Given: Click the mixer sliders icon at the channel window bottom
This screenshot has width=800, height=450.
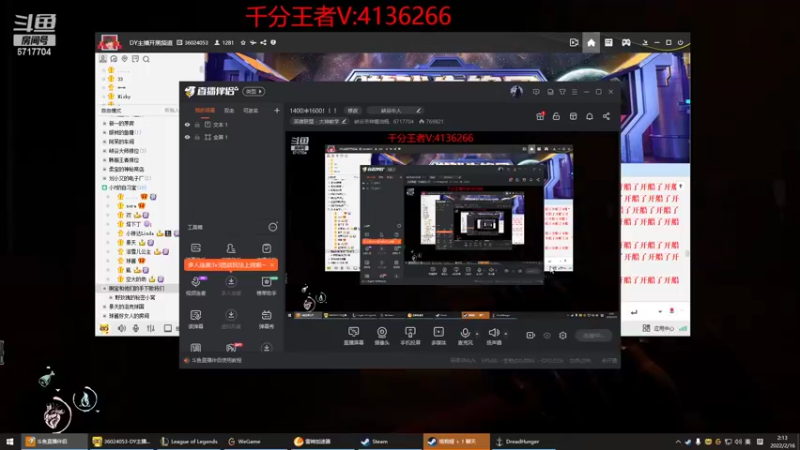Looking at the screenshot, I should [x=151, y=329].
